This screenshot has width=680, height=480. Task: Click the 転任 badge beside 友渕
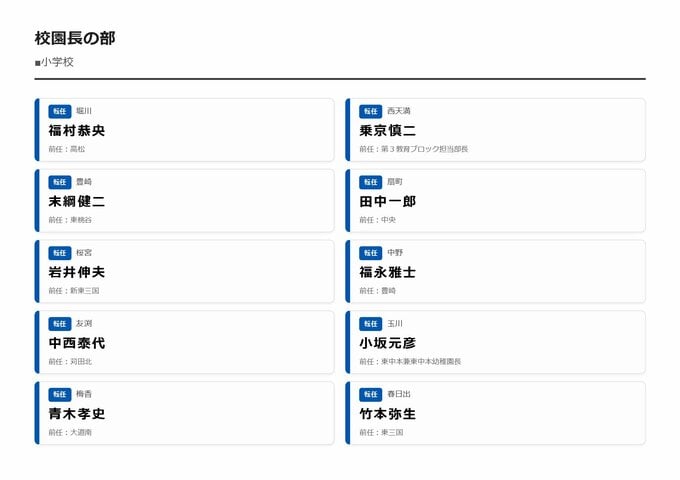tap(60, 324)
